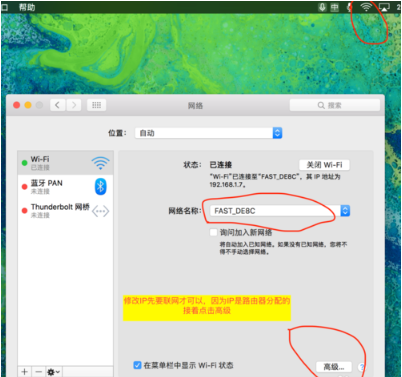The image size is (402, 377).
Task: Click the Thunderbolt bridge arrows icon
Action: (x=100, y=211)
